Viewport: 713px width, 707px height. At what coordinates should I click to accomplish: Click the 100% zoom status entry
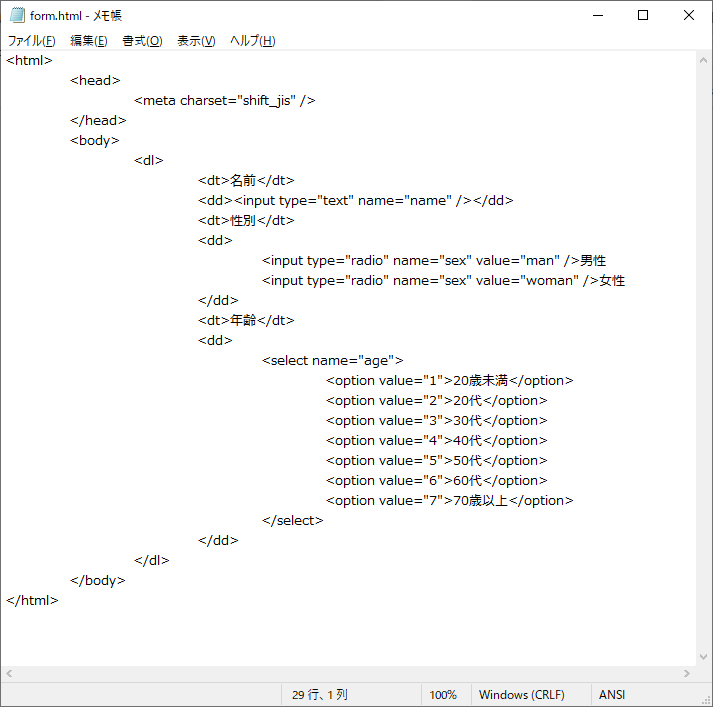tap(443, 695)
